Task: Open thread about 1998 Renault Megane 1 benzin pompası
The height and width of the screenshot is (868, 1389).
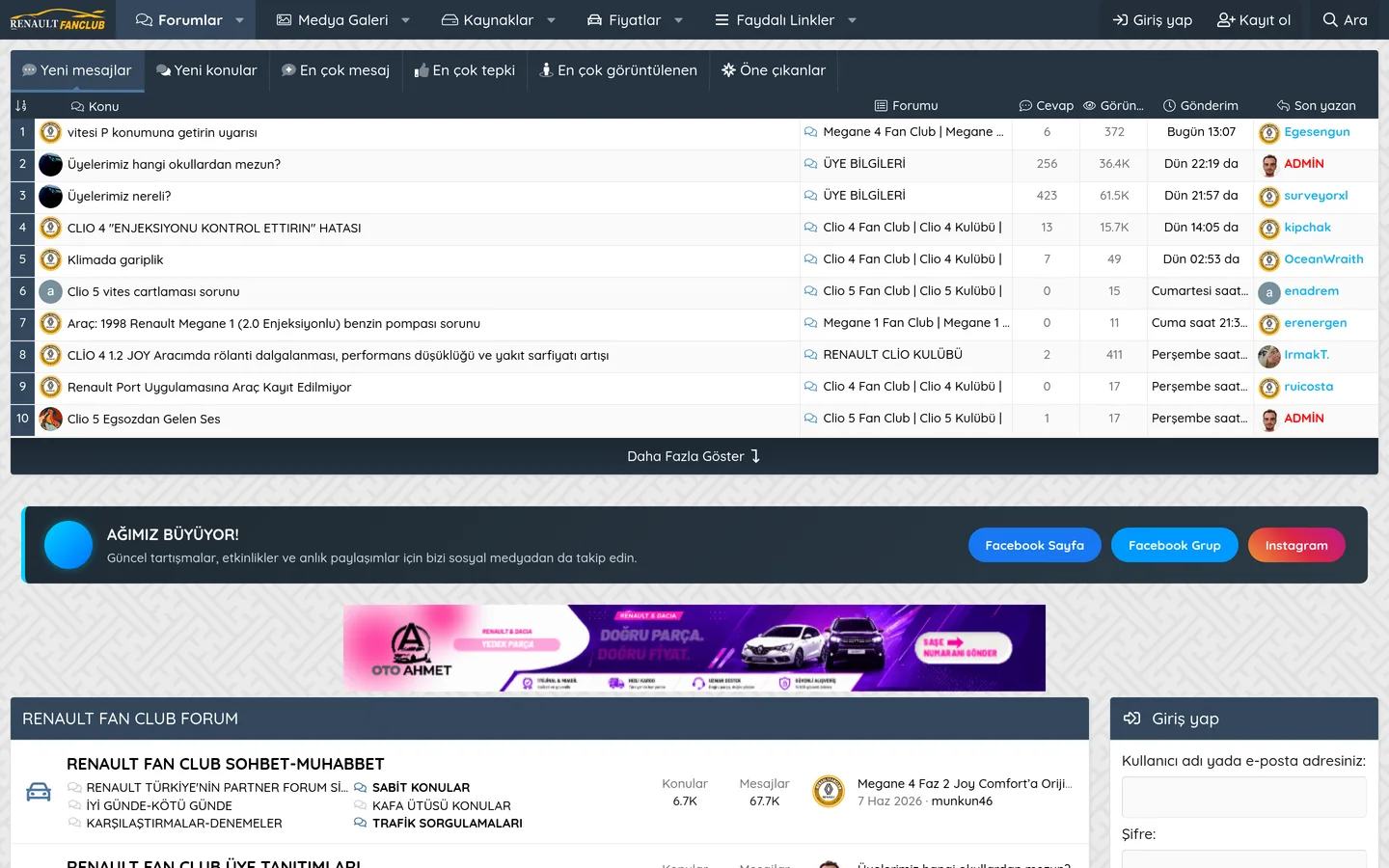Action: 274,324
